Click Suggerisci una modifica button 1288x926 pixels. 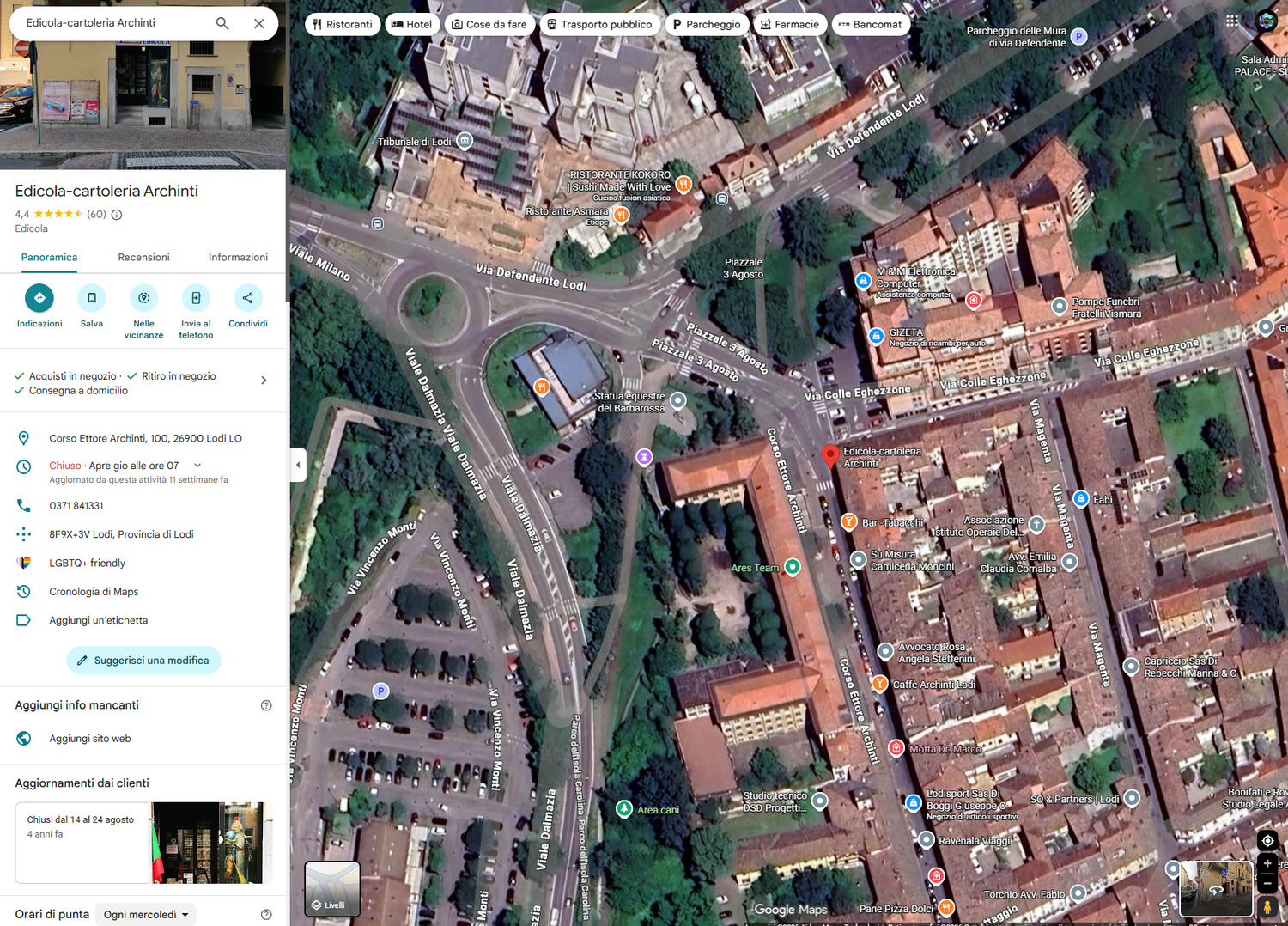(x=143, y=661)
